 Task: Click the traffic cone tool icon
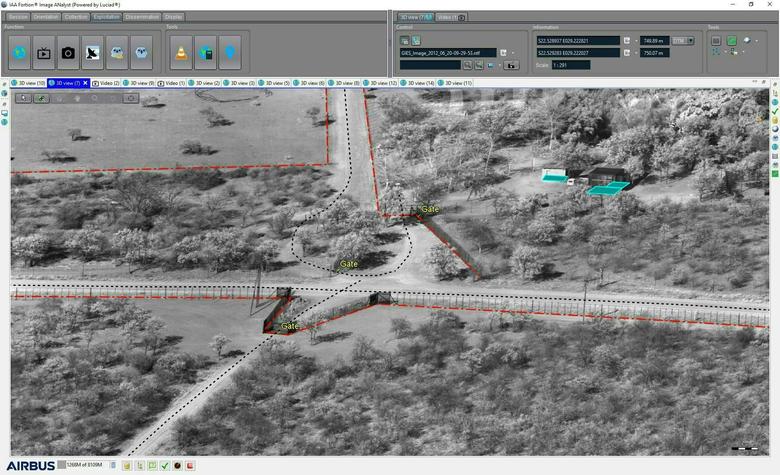click(x=181, y=53)
